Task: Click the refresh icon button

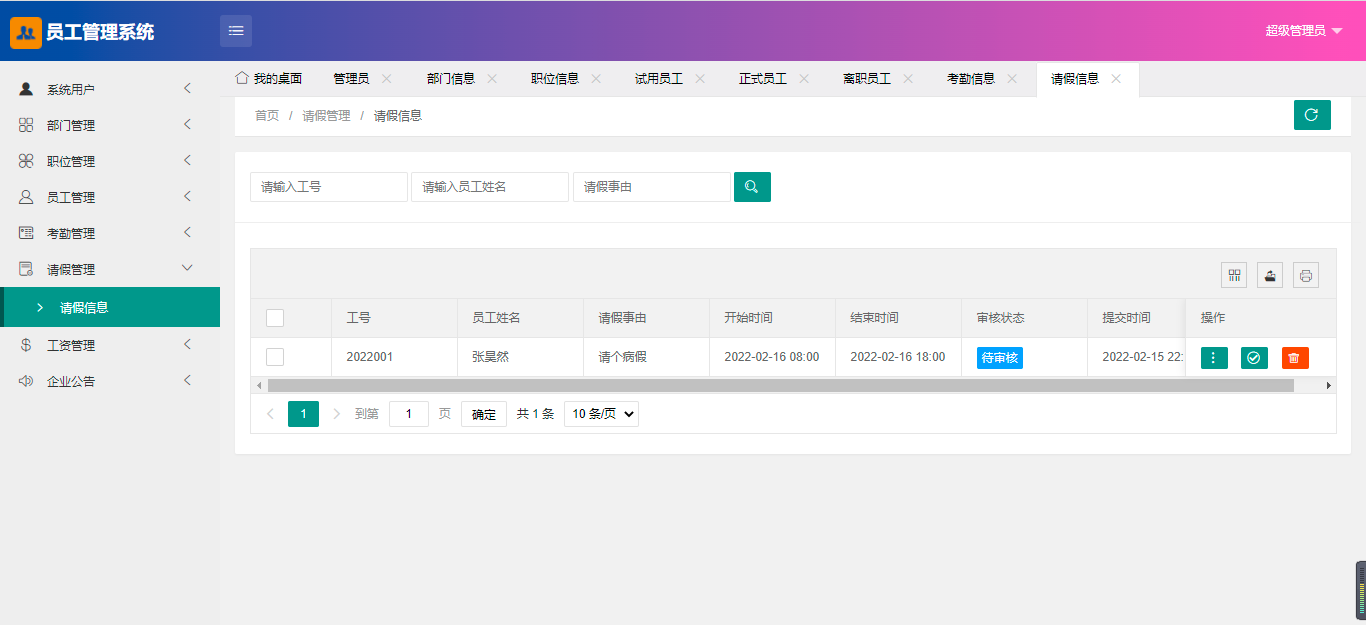Action: [x=1311, y=115]
